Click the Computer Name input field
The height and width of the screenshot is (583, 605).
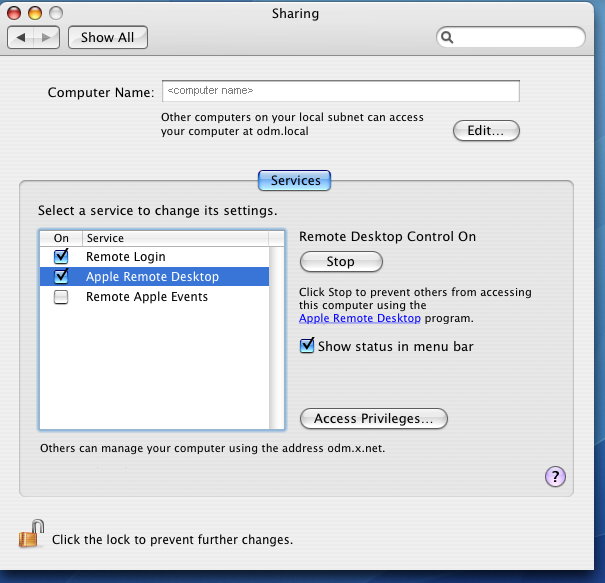[341, 91]
